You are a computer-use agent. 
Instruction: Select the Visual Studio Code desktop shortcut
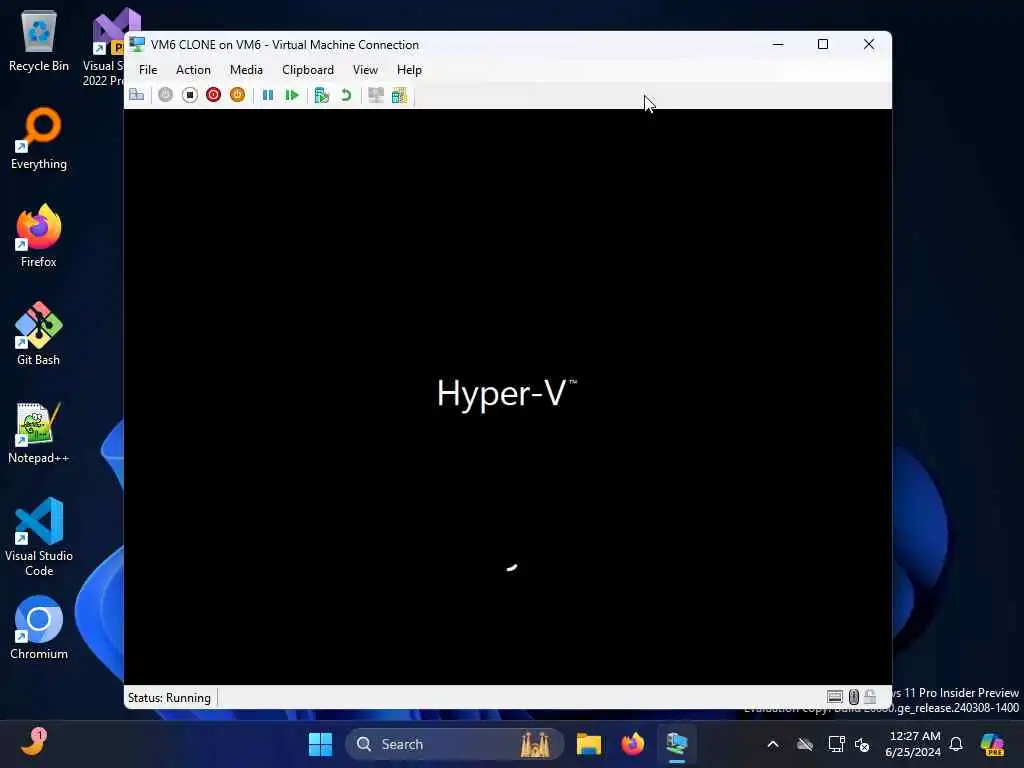click(x=39, y=537)
